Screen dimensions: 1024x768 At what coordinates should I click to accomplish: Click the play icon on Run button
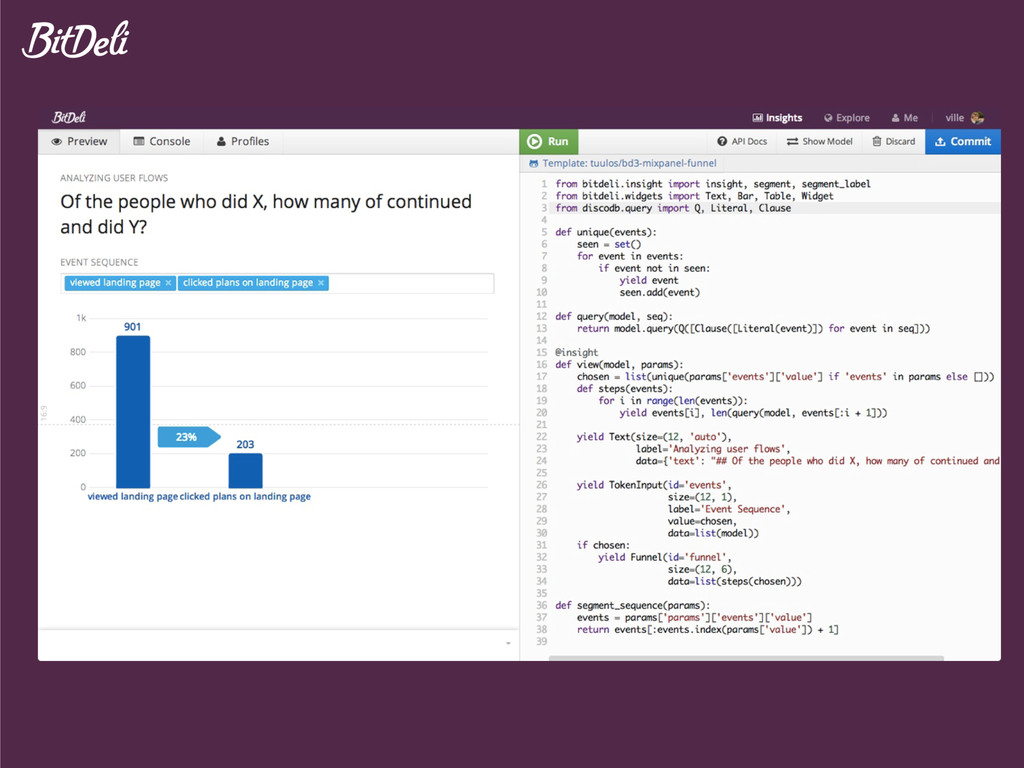point(534,142)
